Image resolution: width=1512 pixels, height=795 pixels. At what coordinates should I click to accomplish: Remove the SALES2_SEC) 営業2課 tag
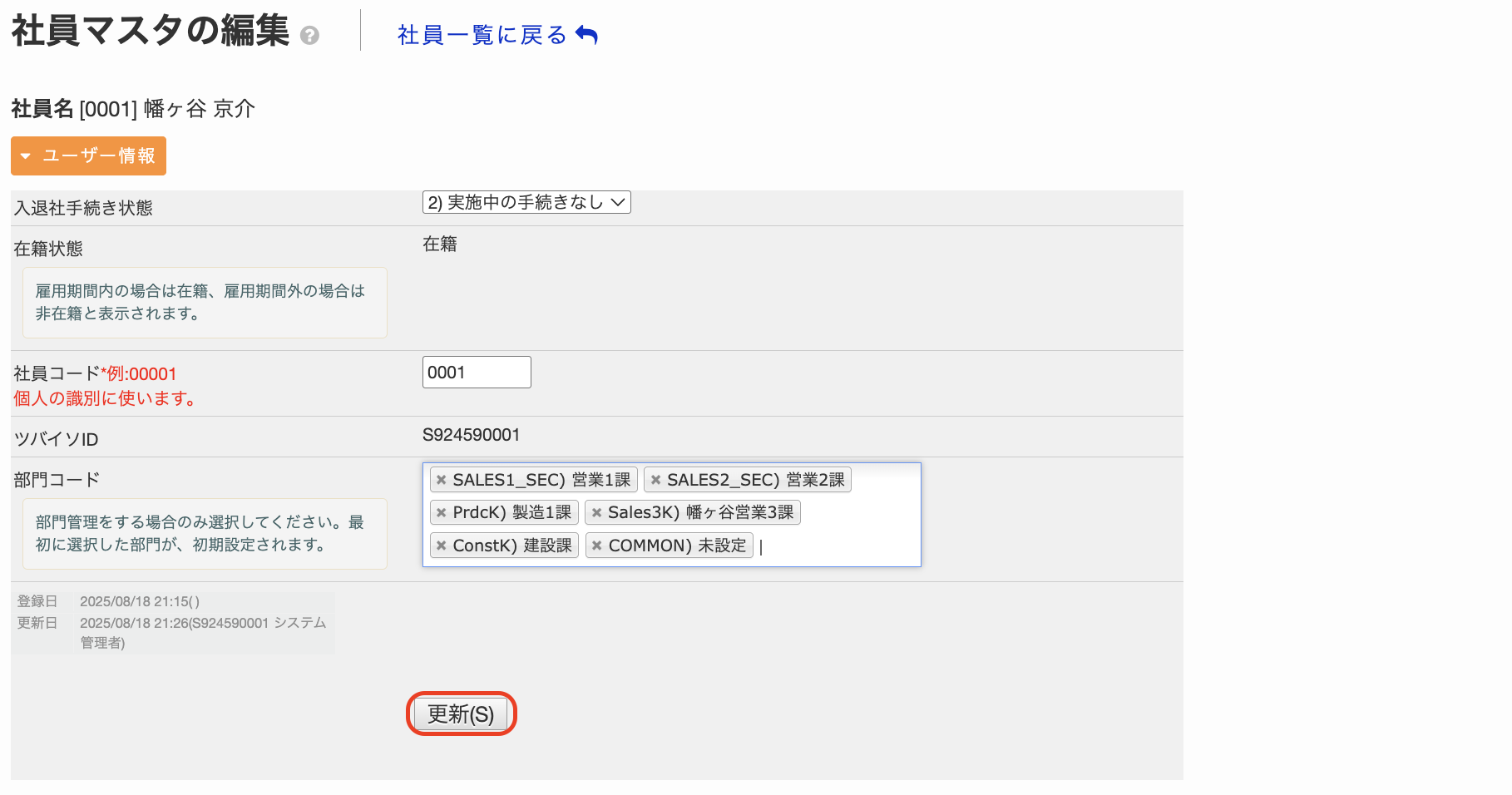pyautogui.click(x=655, y=480)
